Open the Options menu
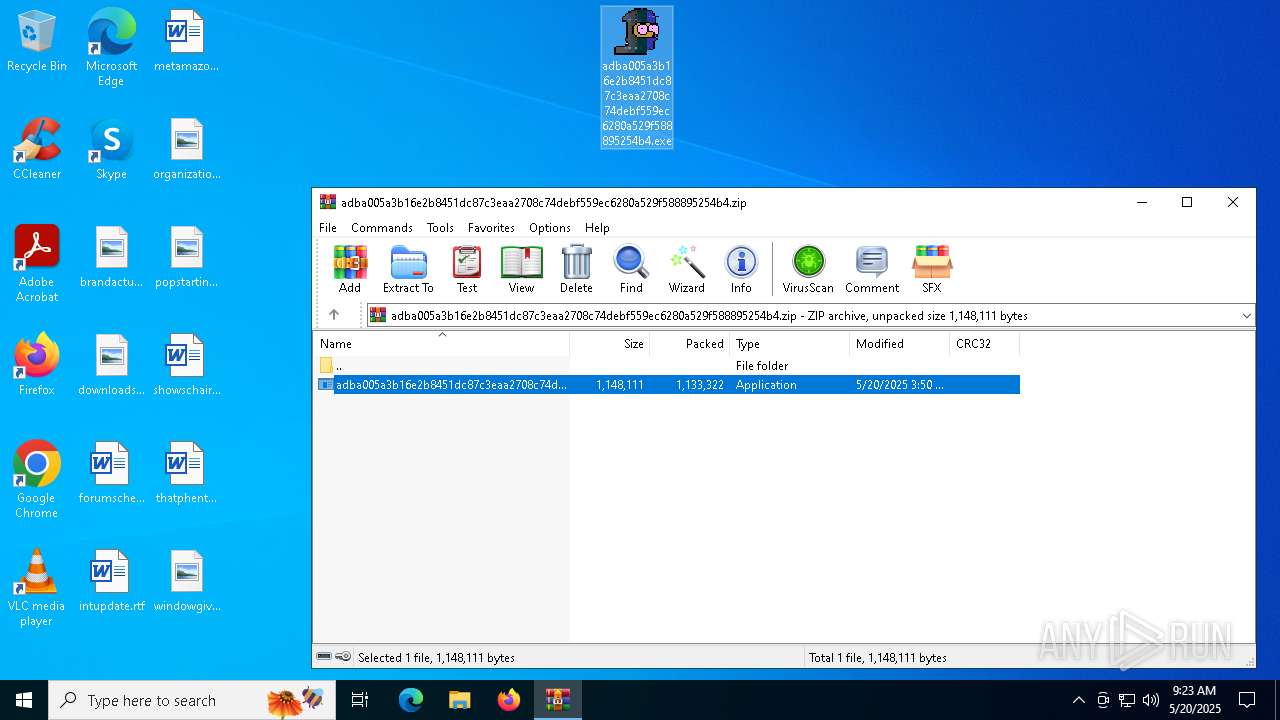1280x720 pixels. click(x=550, y=228)
